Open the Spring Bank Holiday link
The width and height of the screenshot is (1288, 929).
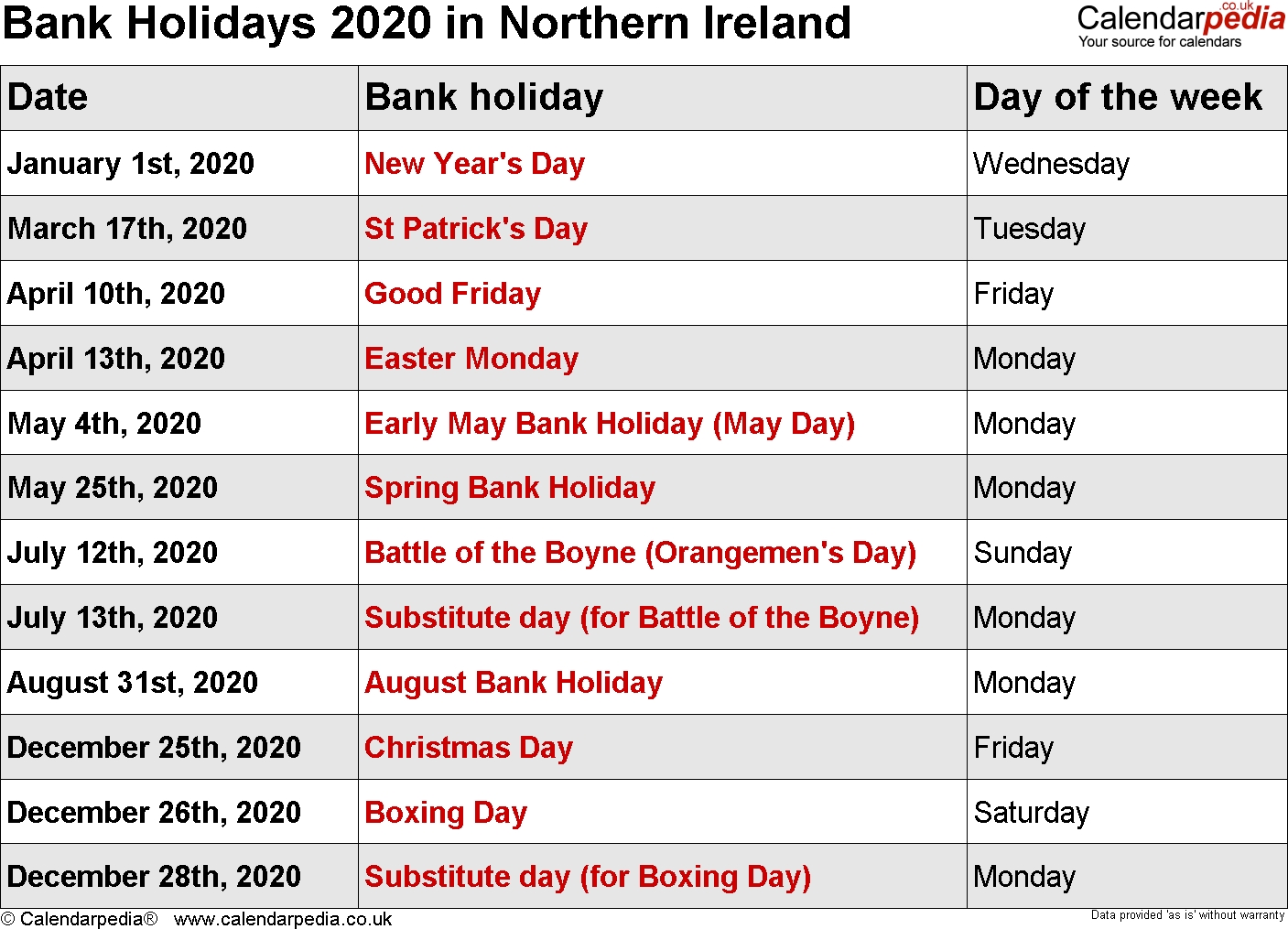pos(510,488)
